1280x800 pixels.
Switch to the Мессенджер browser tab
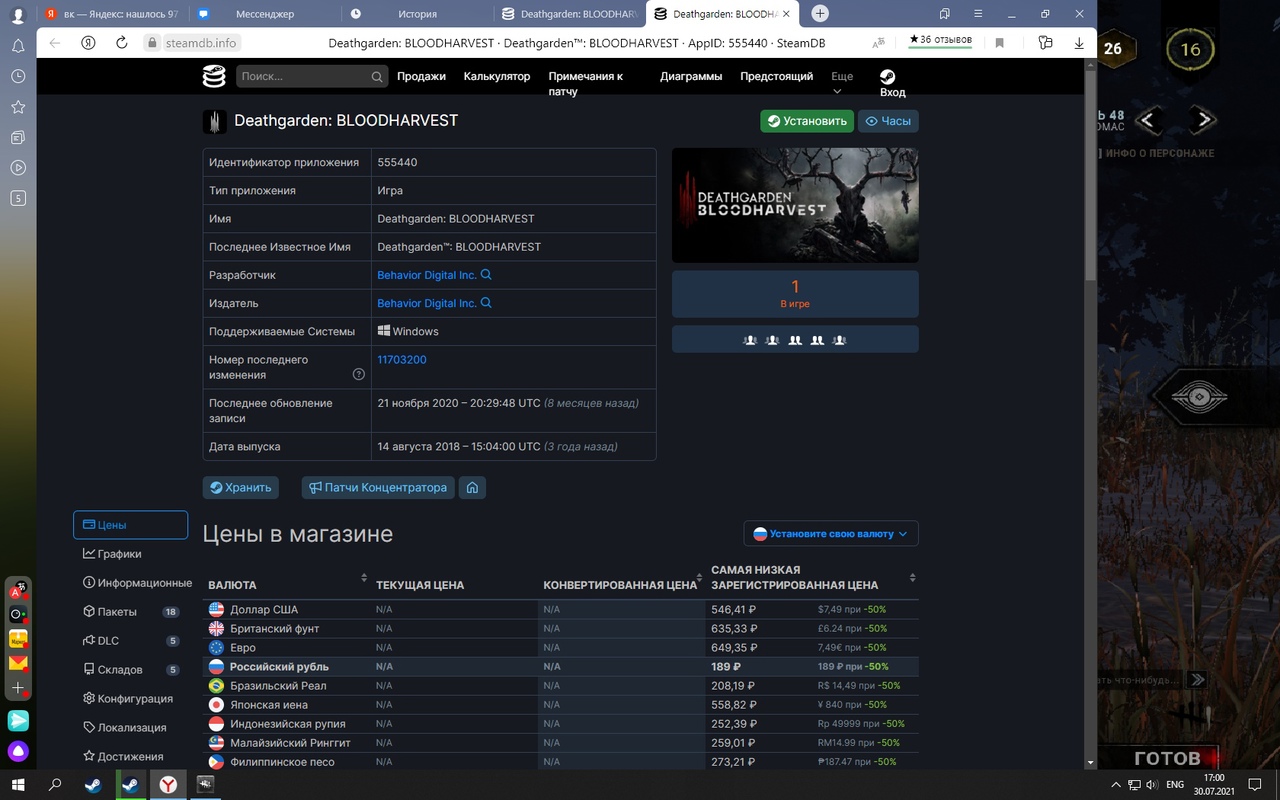264,14
